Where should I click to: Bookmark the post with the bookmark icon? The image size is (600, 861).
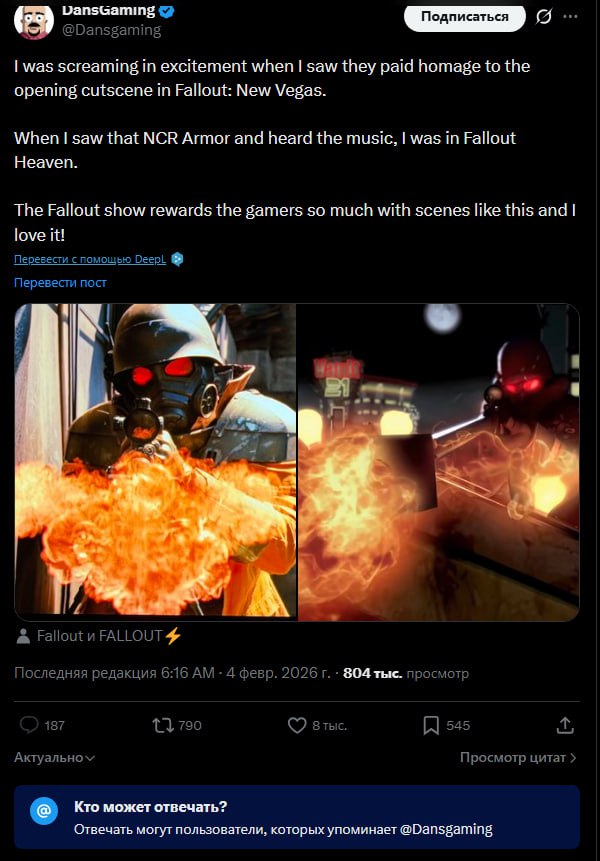pyautogui.click(x=431, y=725)
